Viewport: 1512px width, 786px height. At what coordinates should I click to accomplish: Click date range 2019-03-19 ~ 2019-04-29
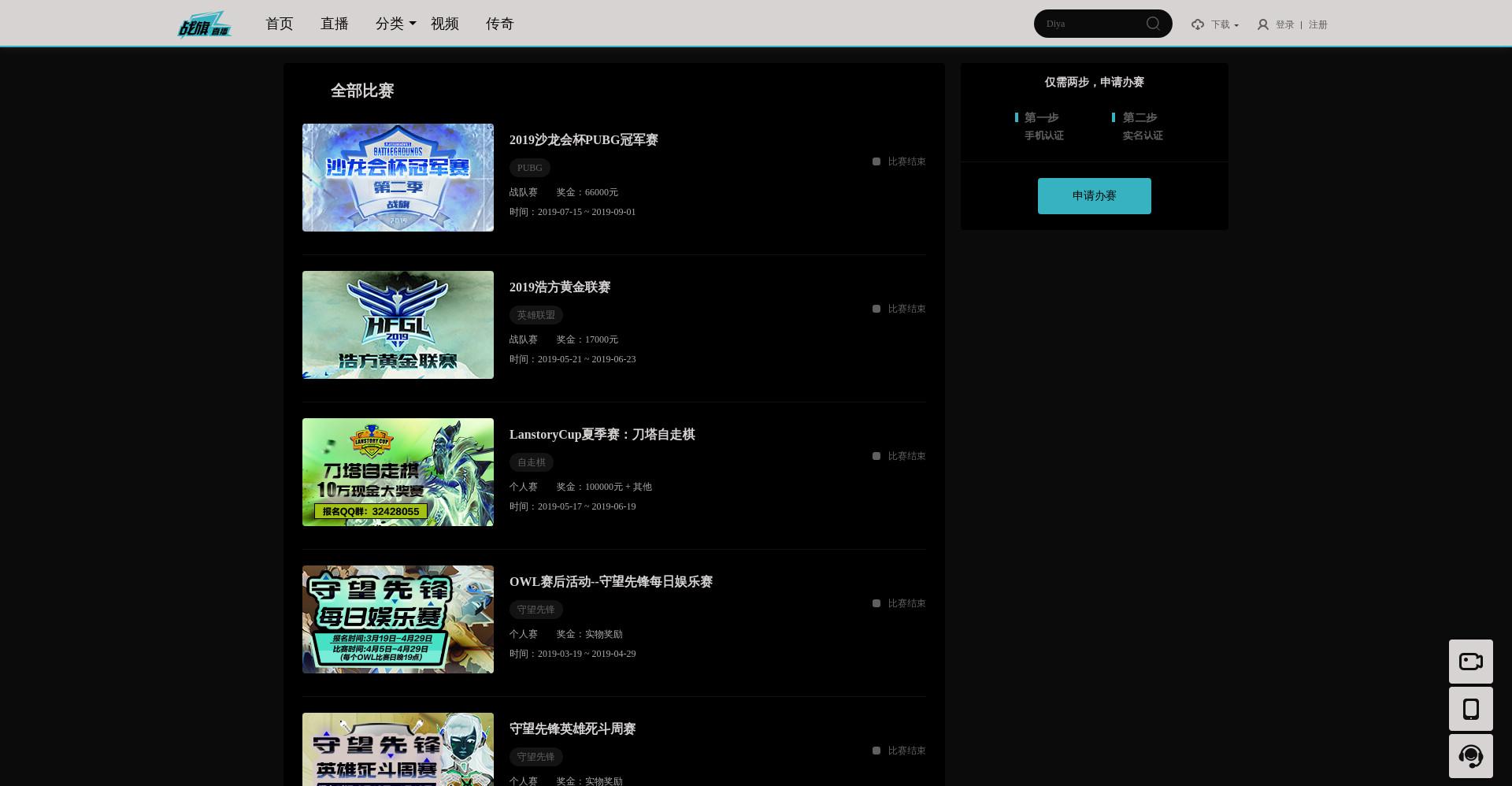click(x=587, y=654)
